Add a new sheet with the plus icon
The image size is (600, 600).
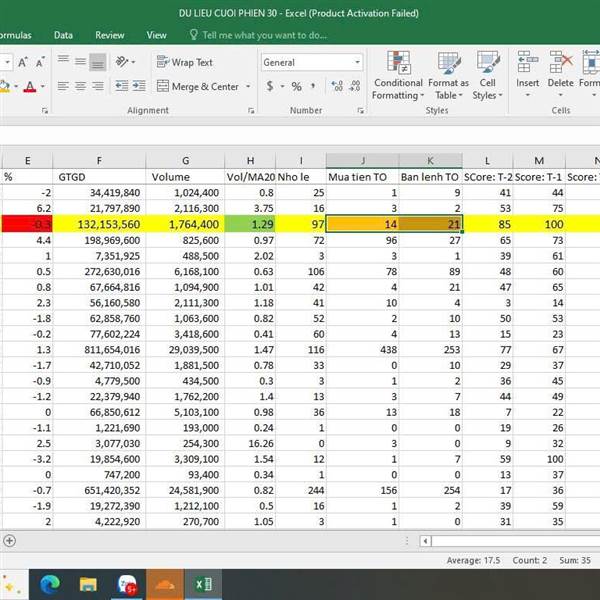[x=10, y=541]
